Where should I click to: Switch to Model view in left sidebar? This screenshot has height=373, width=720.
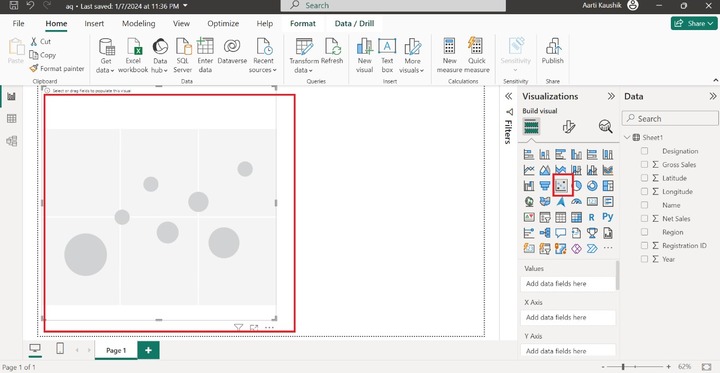point(11,141)
